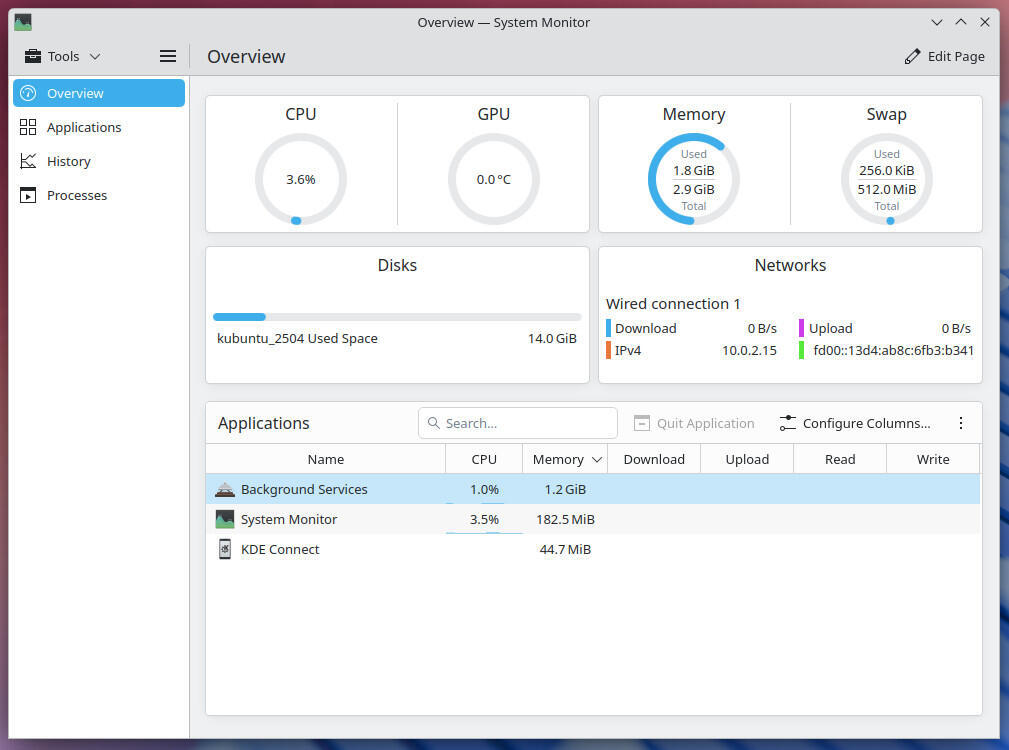Click the Processes sidebar icon
Image resolution: width=1009 pixels, height=750 pixels.
click(28, 195)
